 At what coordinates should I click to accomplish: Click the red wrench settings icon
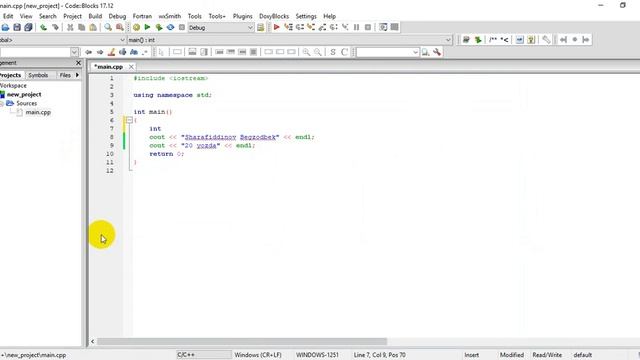[437, 52]
